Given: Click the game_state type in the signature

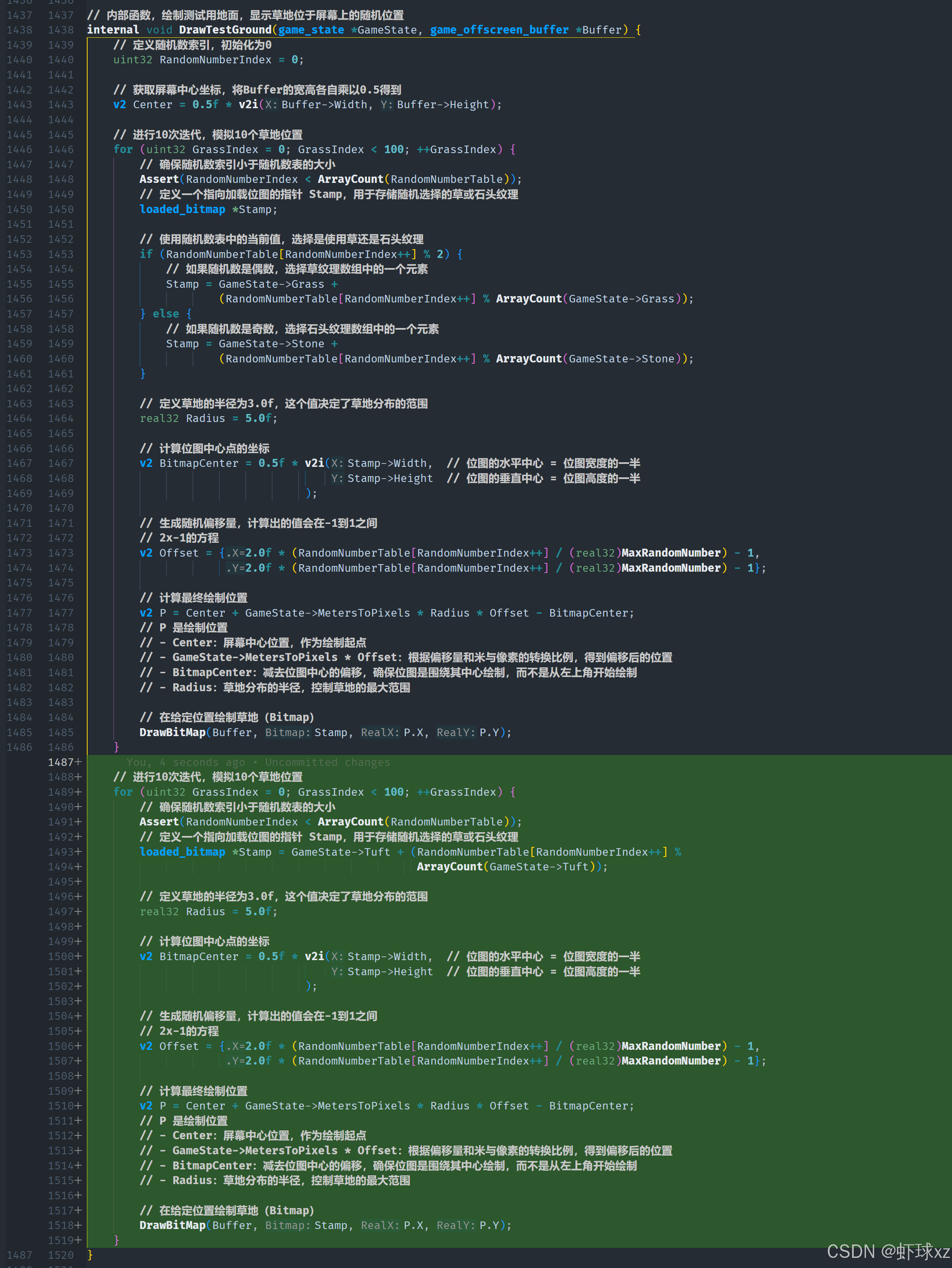Looking at the screenshot, I should (x=311, y=30).
